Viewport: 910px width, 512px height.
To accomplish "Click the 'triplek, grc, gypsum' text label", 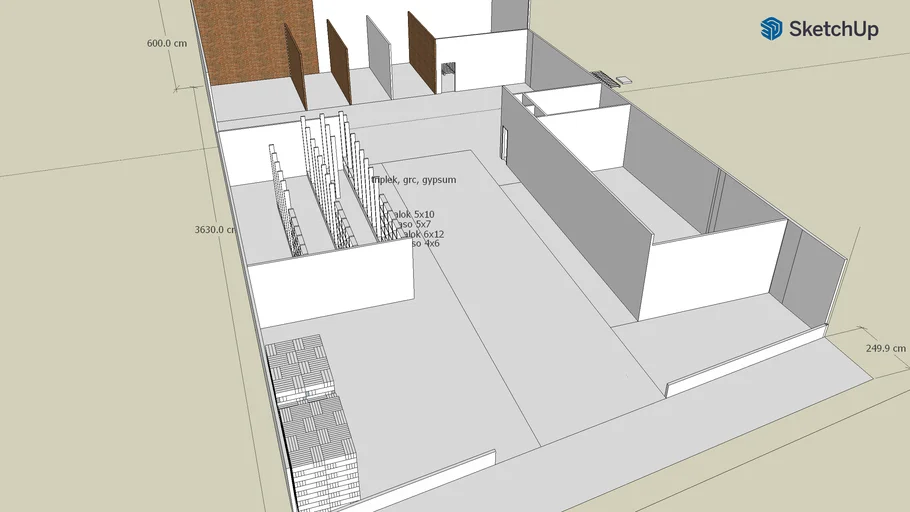I will [x=414, y=181].
